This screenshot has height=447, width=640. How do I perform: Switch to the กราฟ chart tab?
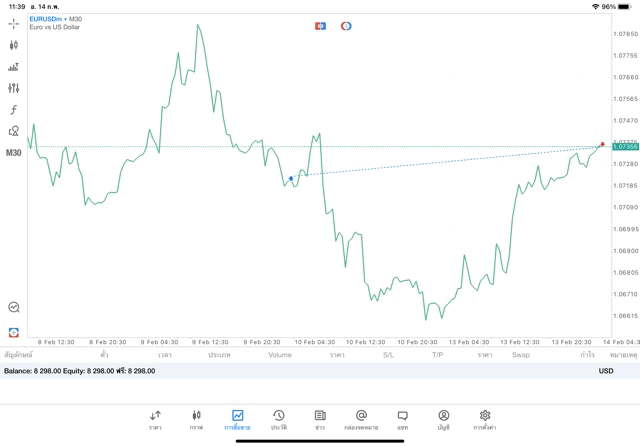[x=196, y=419]
